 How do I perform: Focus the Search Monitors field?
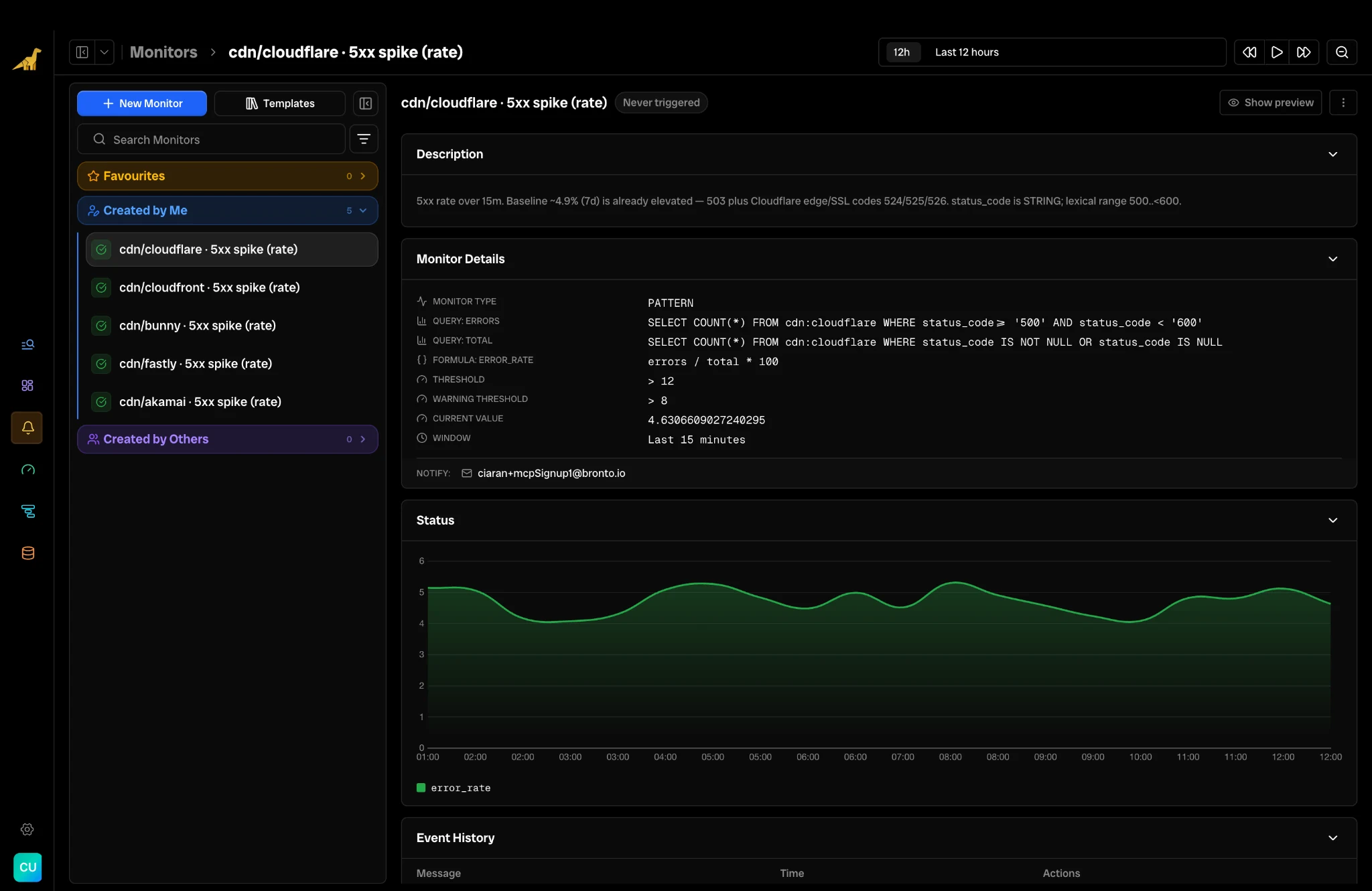pyautogui.click(x=212, y=139)
